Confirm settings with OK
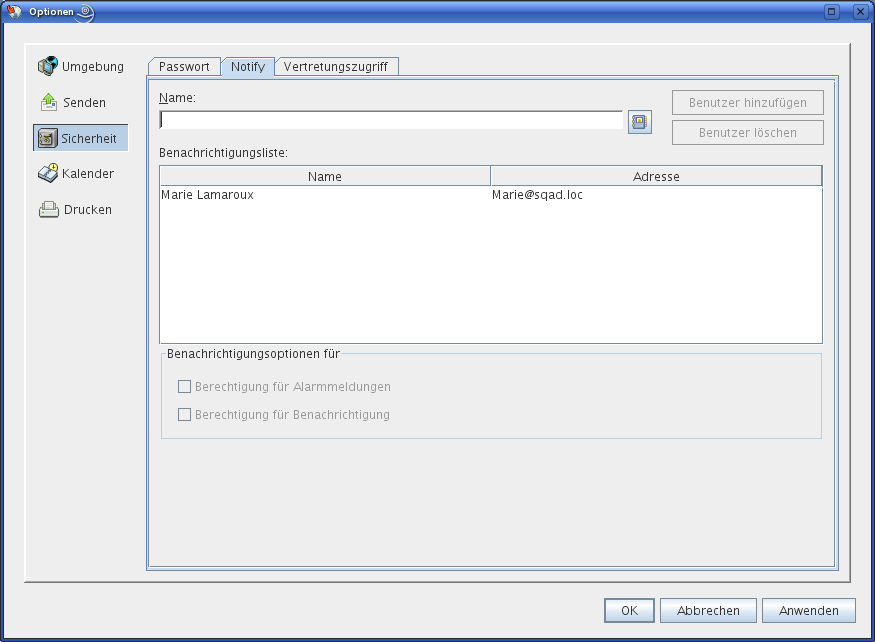 coord(628,610)
